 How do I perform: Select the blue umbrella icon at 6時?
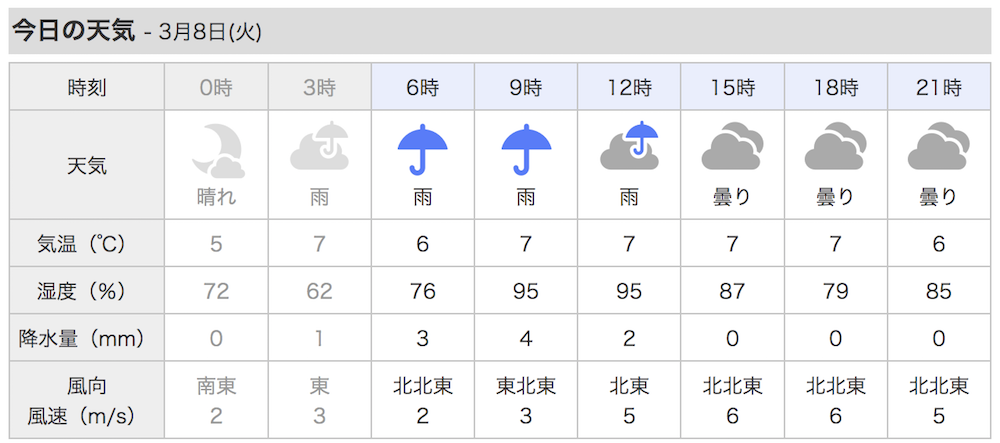[422, 150]
